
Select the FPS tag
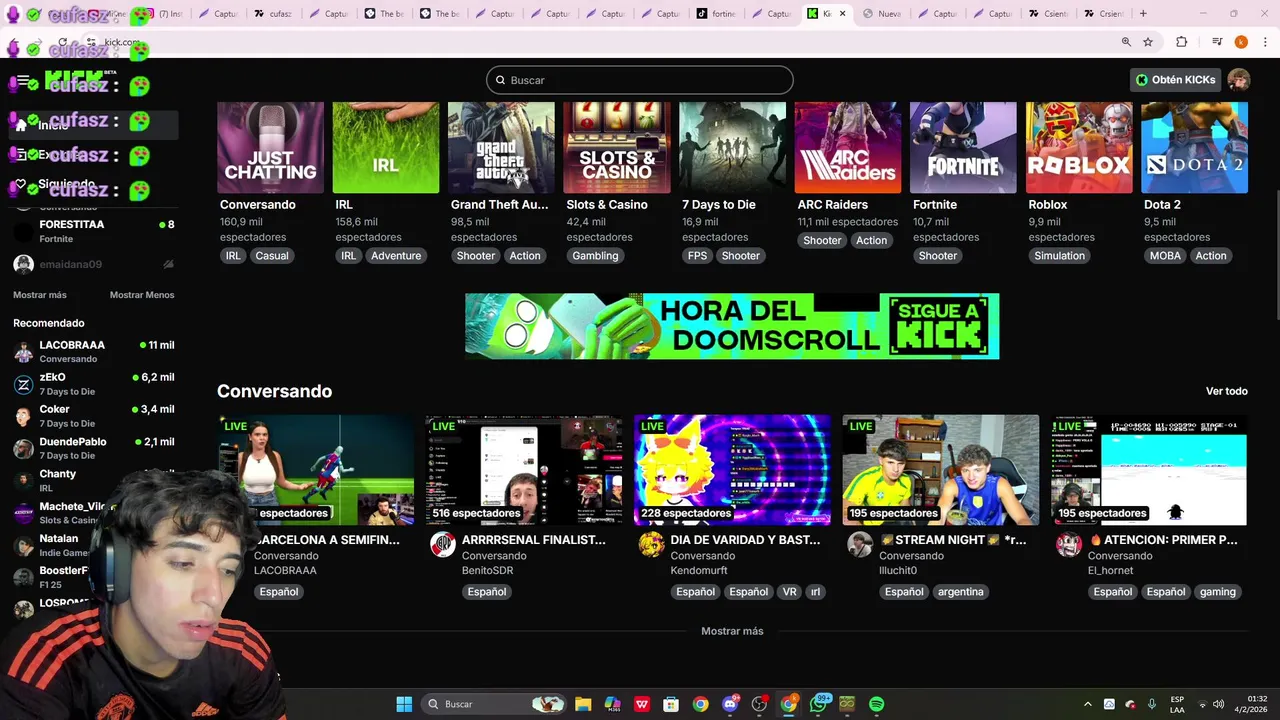click(697, 256)
